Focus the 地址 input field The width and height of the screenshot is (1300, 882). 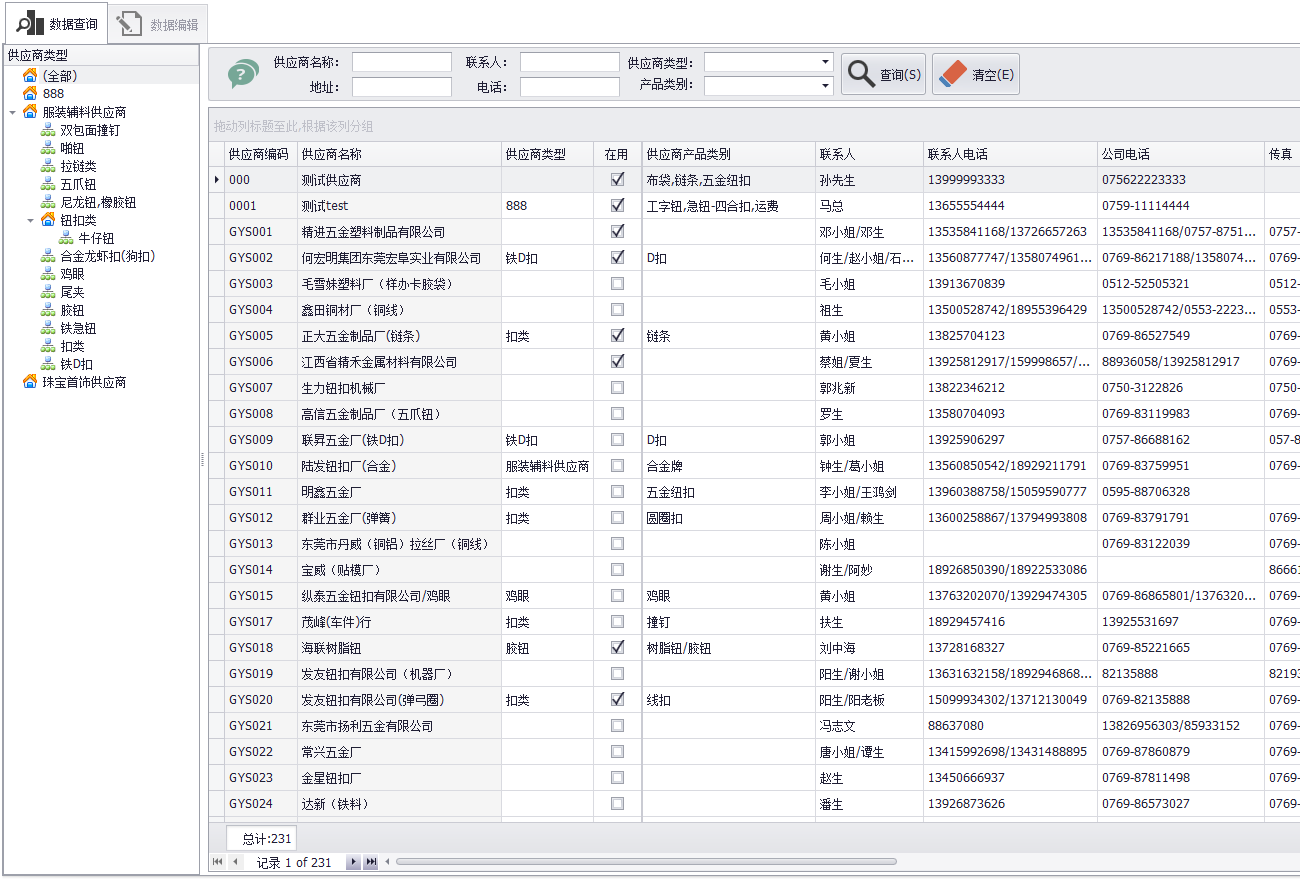(401, 87)
